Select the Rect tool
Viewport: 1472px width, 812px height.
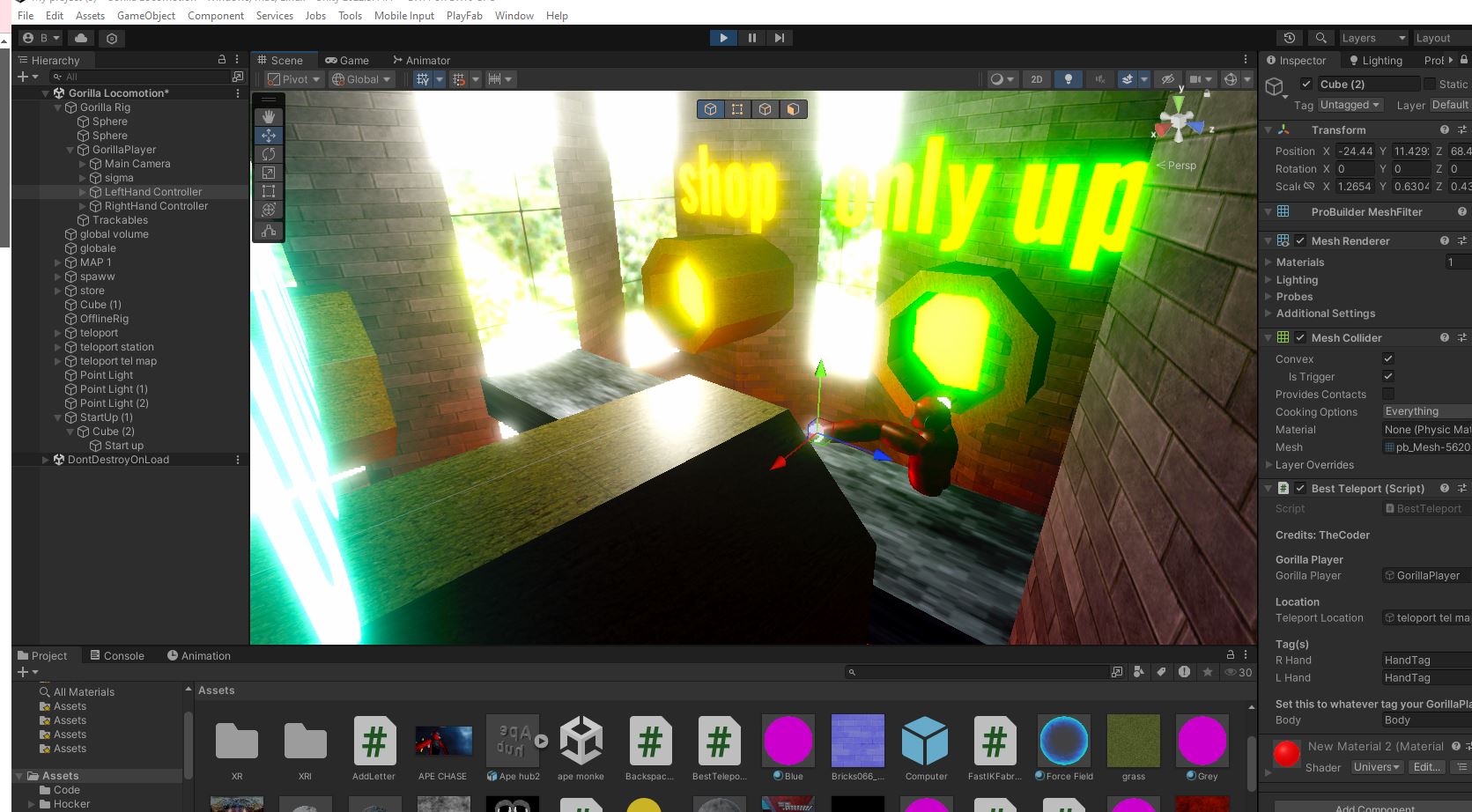tap(269, 190)
